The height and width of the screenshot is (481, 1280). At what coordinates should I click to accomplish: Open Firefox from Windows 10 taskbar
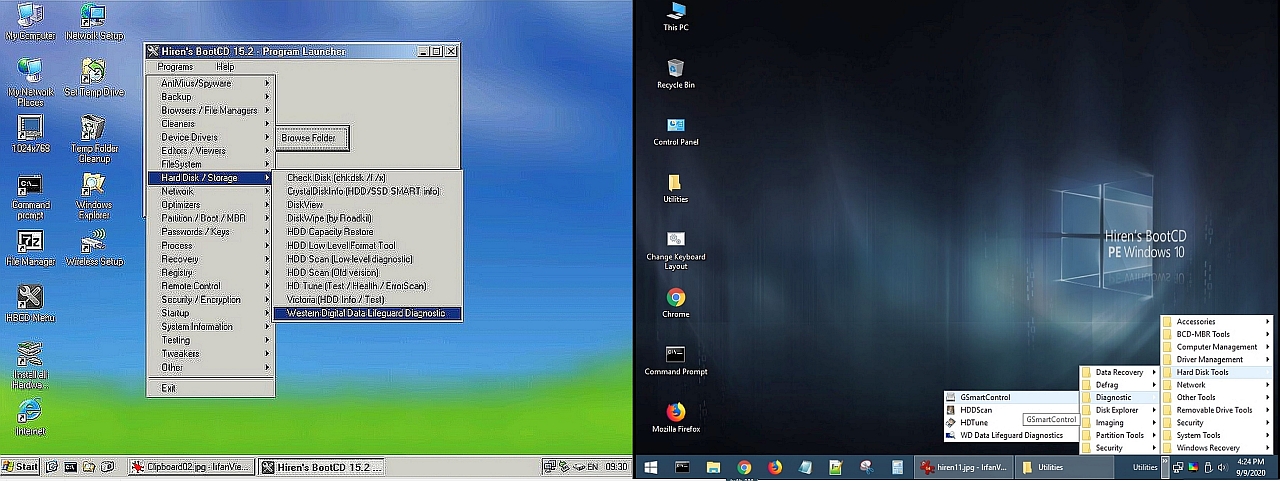[x=775, y=467]
